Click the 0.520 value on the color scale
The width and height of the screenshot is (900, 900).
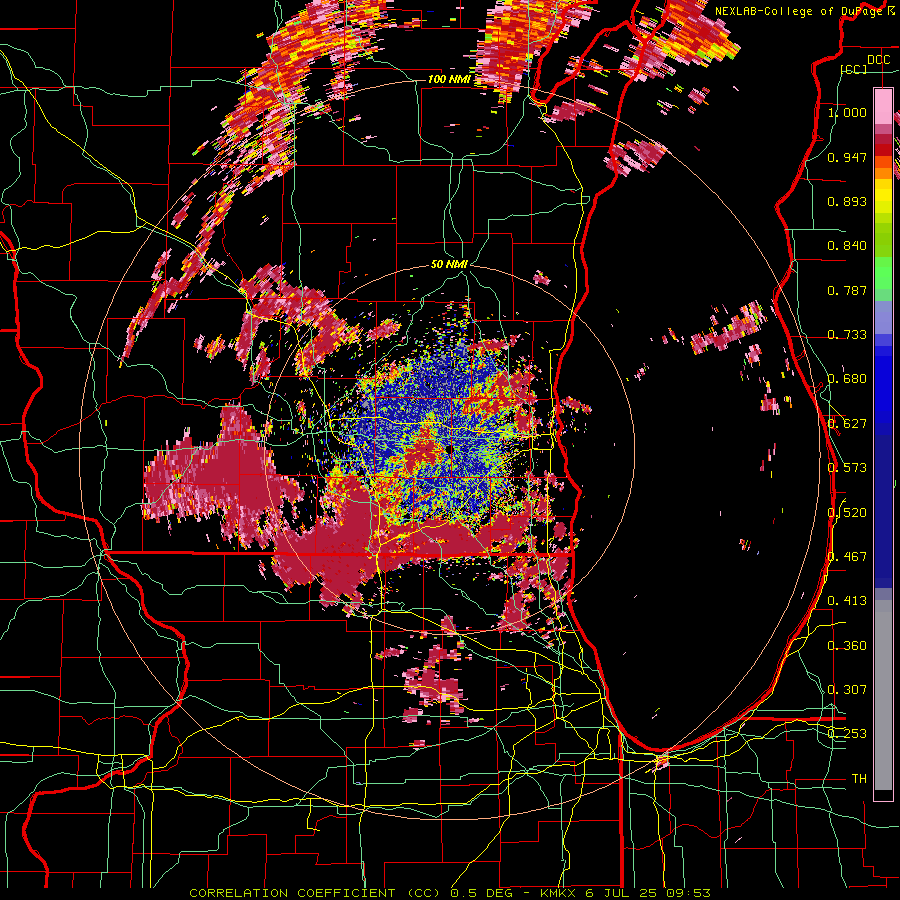coord(847,513)
